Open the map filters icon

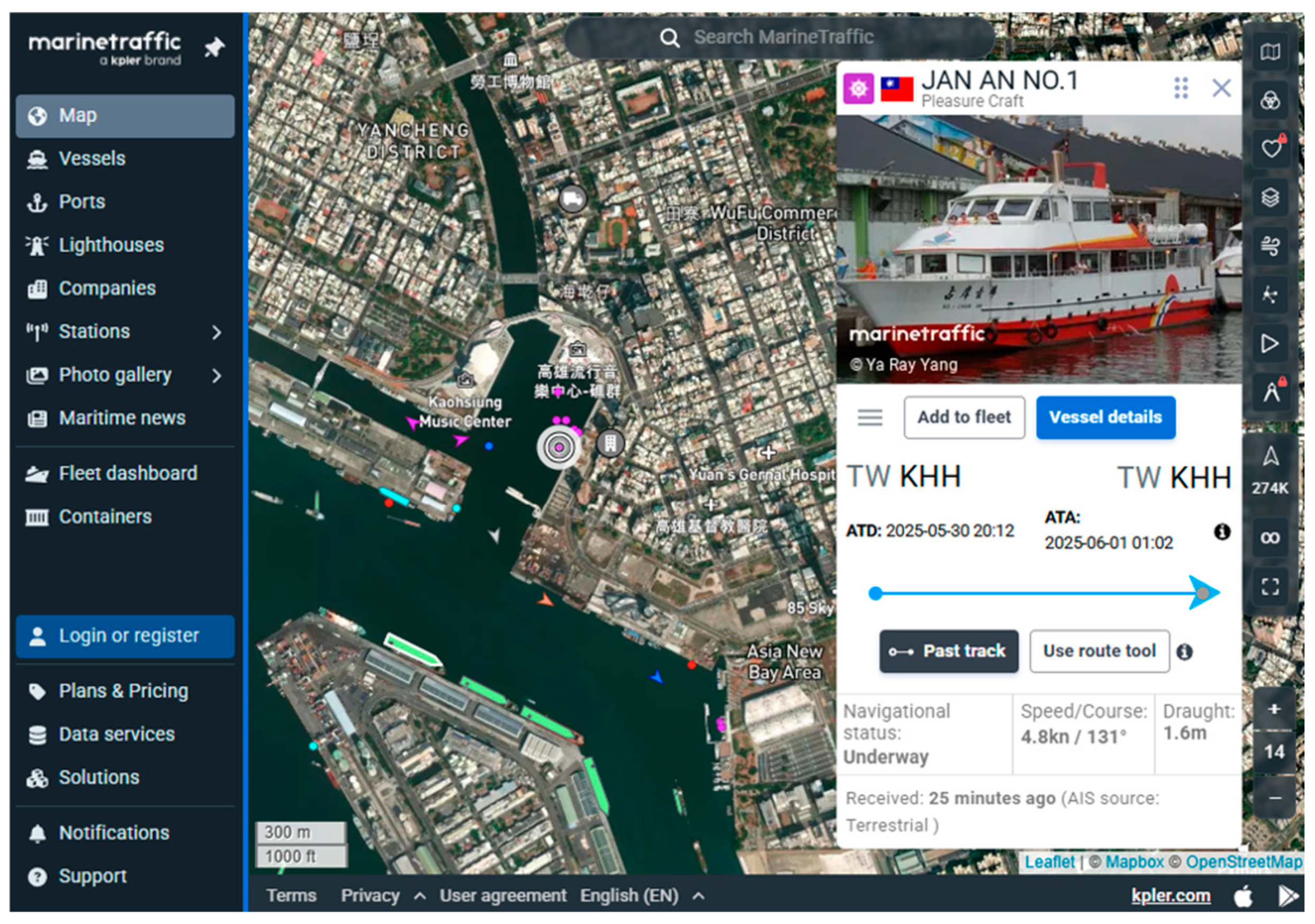pos(1271,101)
